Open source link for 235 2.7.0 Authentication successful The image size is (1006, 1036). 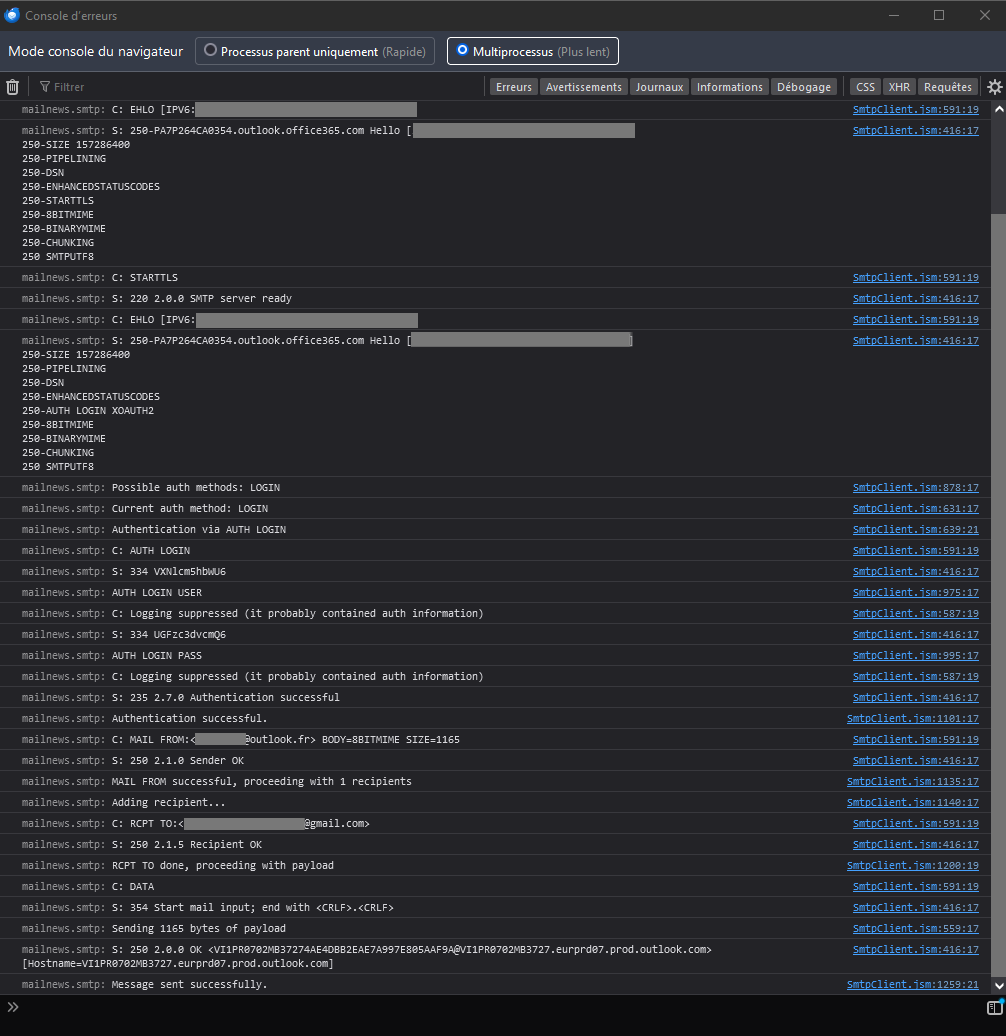[916, 698]
